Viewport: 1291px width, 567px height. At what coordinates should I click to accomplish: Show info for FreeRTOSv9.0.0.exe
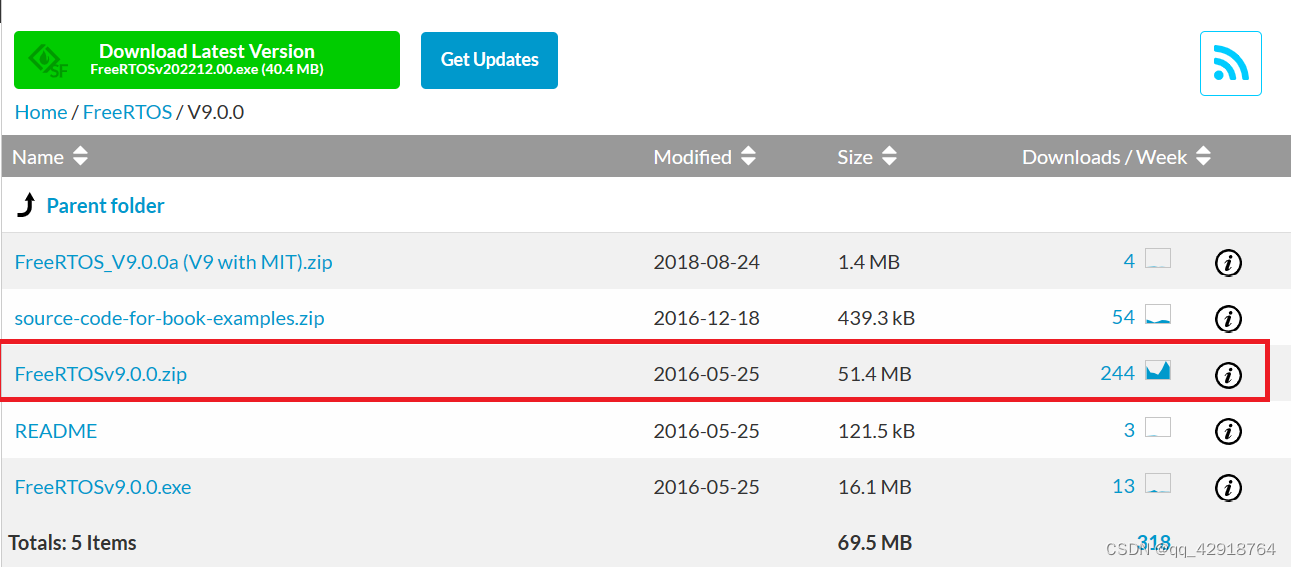click(1228, 488)
